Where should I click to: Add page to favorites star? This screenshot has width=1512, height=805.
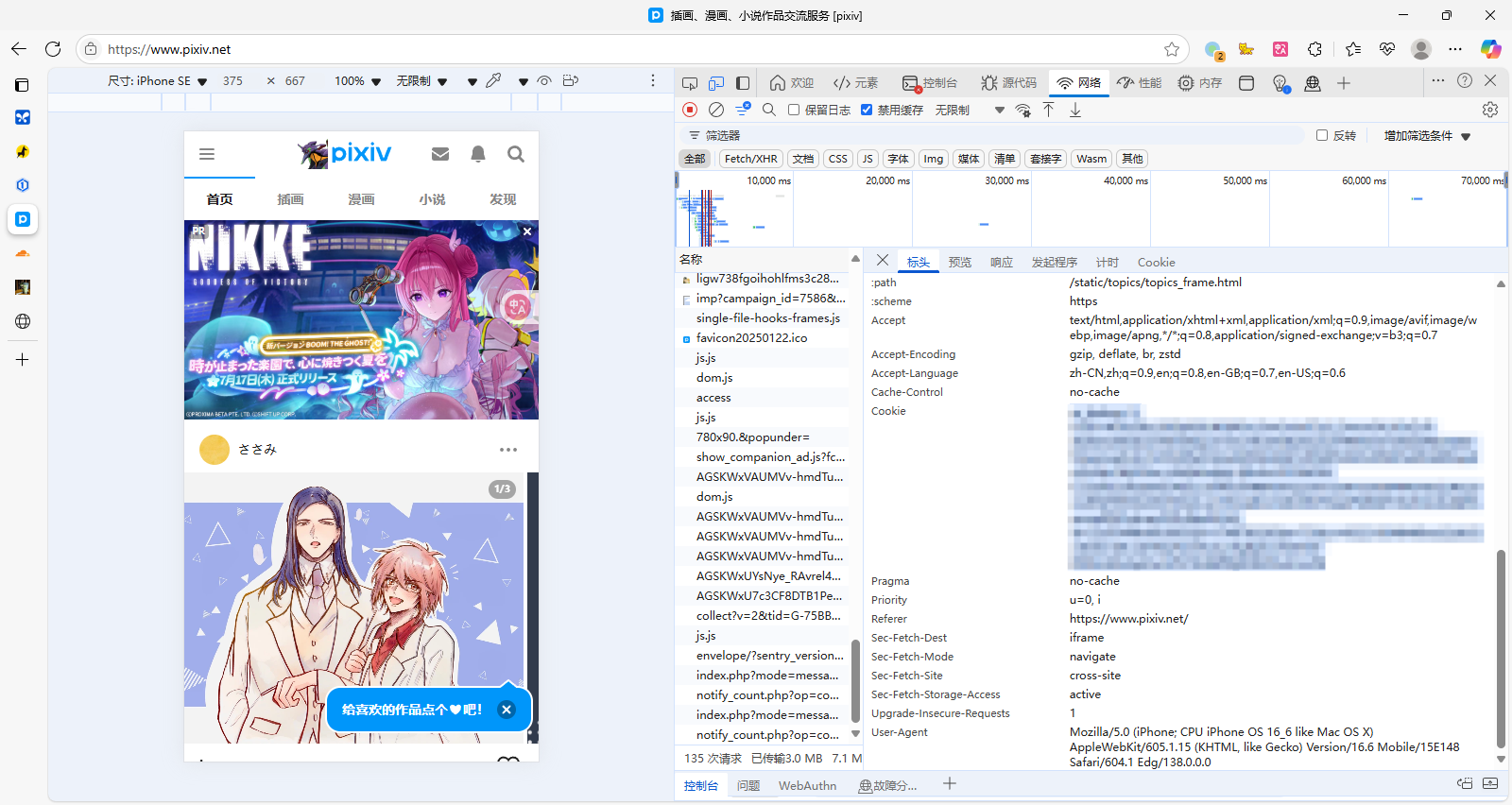(x=1172, y=49)
